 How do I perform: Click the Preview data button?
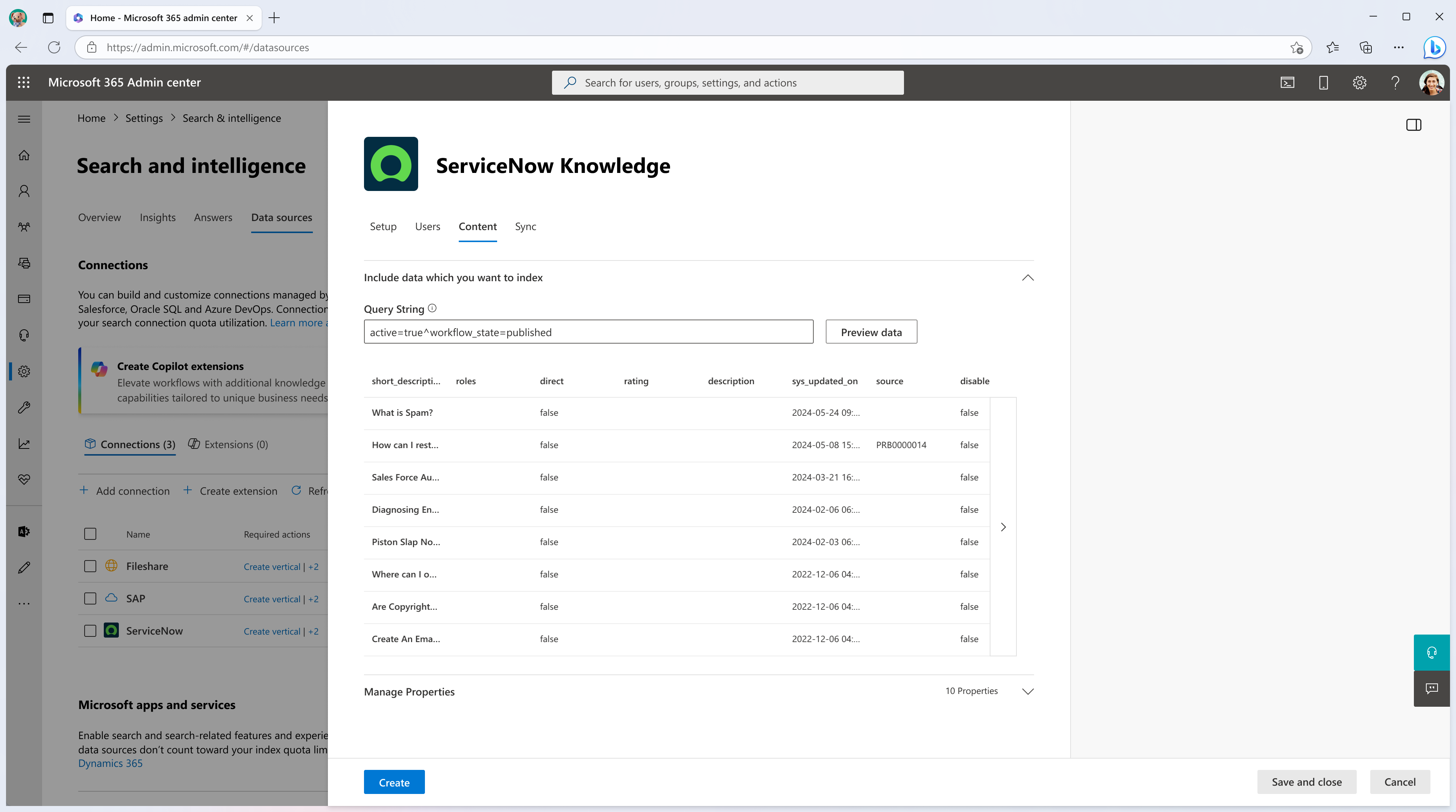871,331
